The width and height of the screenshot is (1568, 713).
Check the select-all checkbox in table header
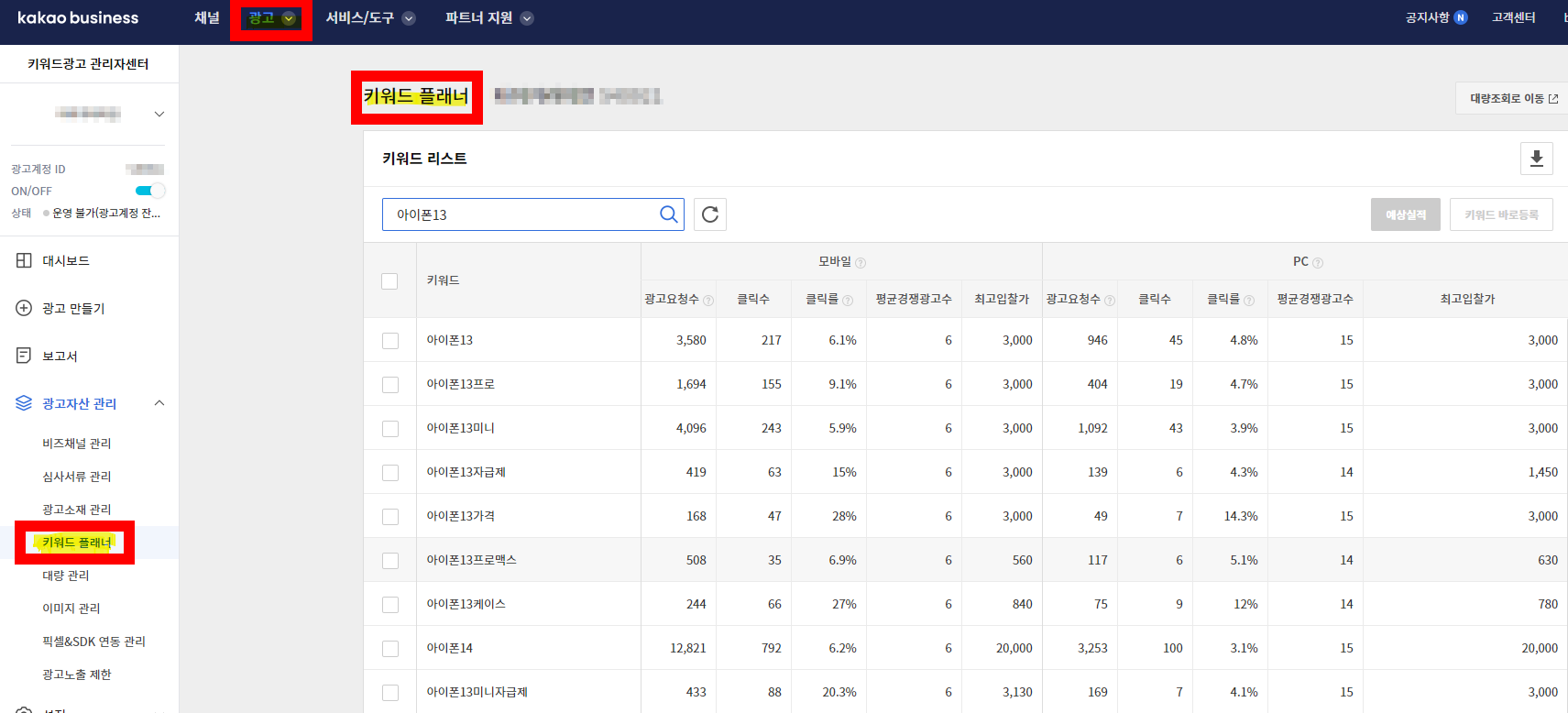pos(389,281)
